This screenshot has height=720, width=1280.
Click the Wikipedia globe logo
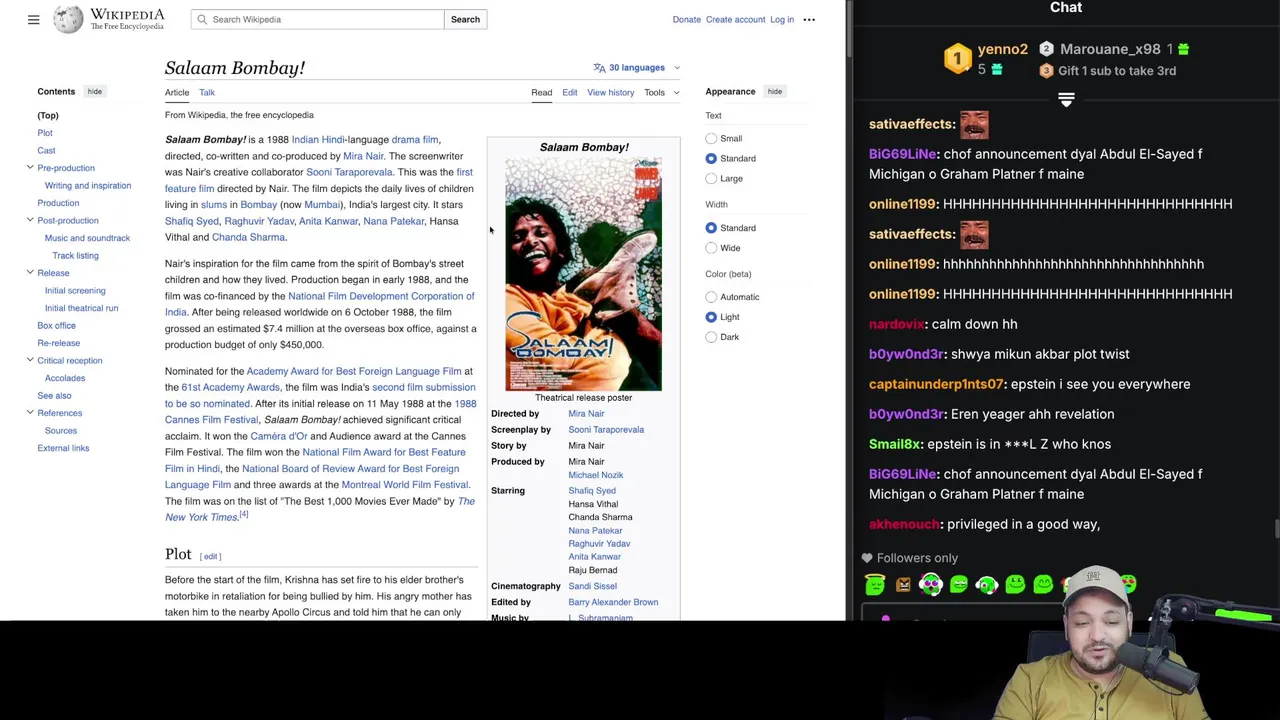coord(68,19)
